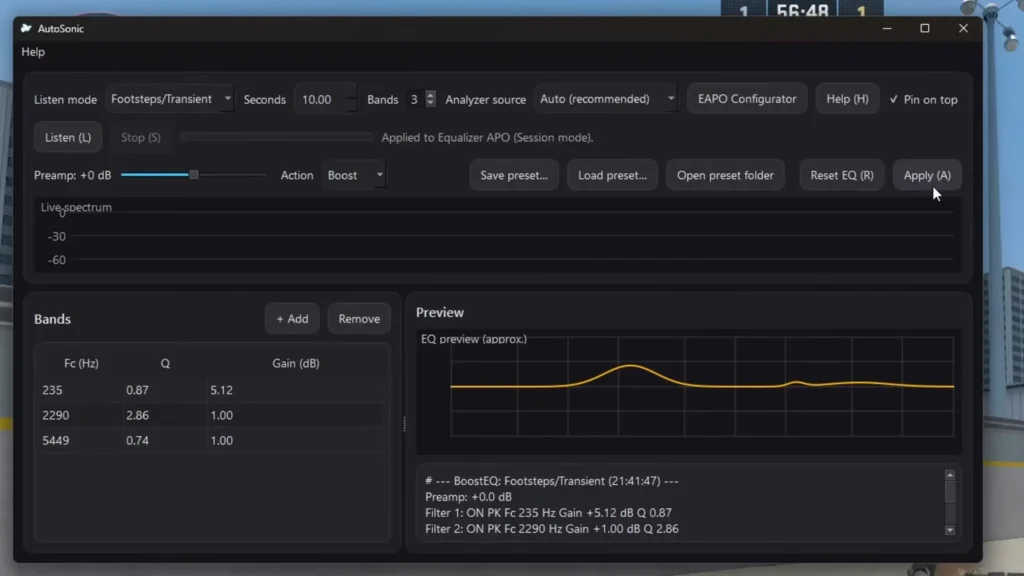
Task: Close the AutoSonic window
Action: [x=963, y=28]
